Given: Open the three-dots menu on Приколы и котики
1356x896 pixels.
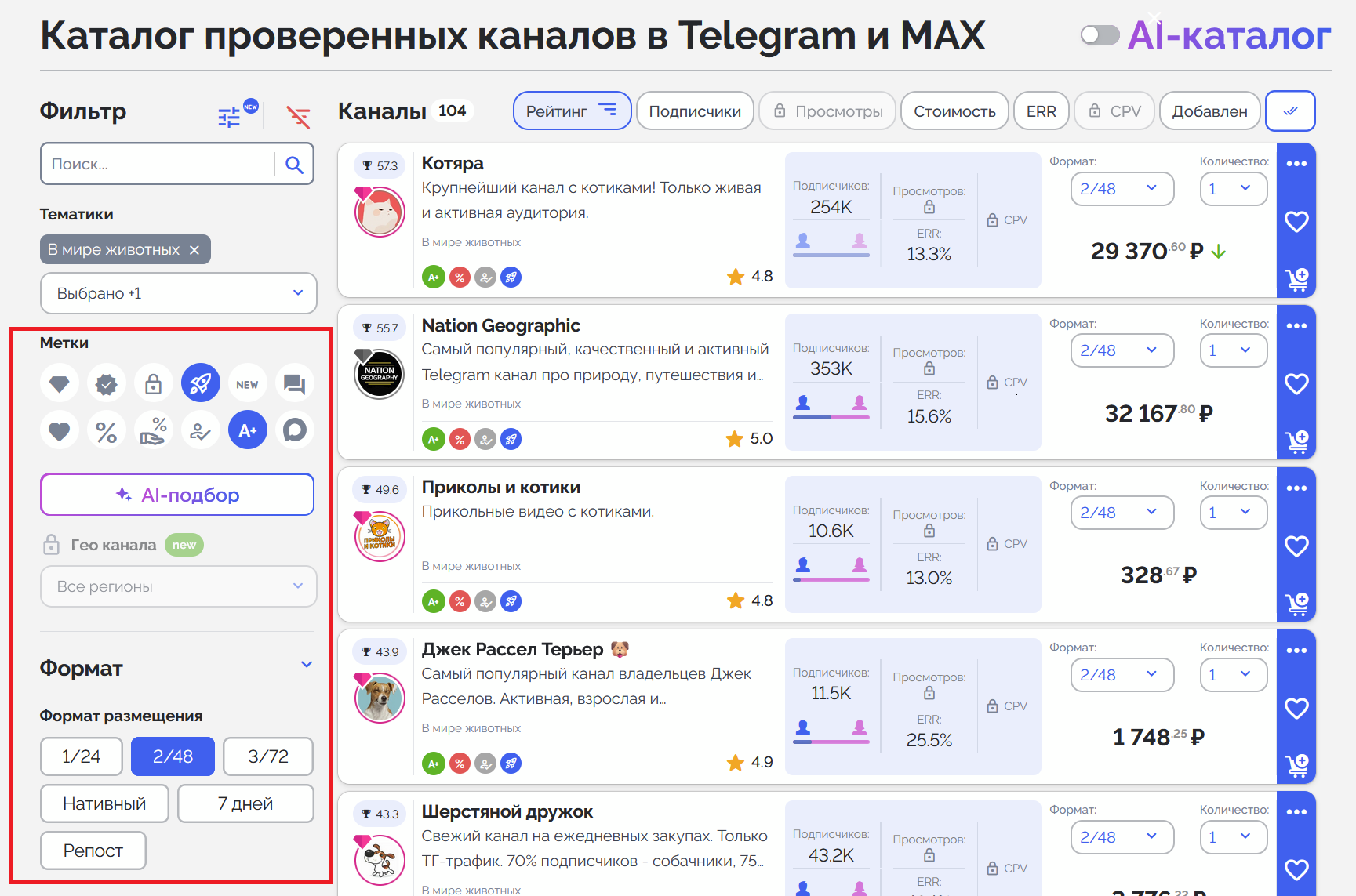Looking at the screenshot, I should tap(1296, 487).
